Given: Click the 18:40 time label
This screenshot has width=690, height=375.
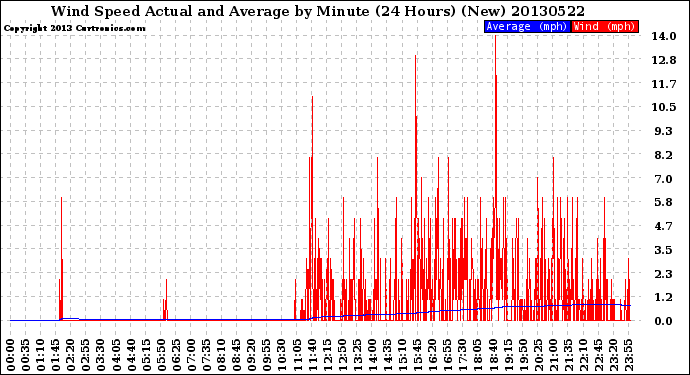Looking at the screenshot, I should click(493, 355).
